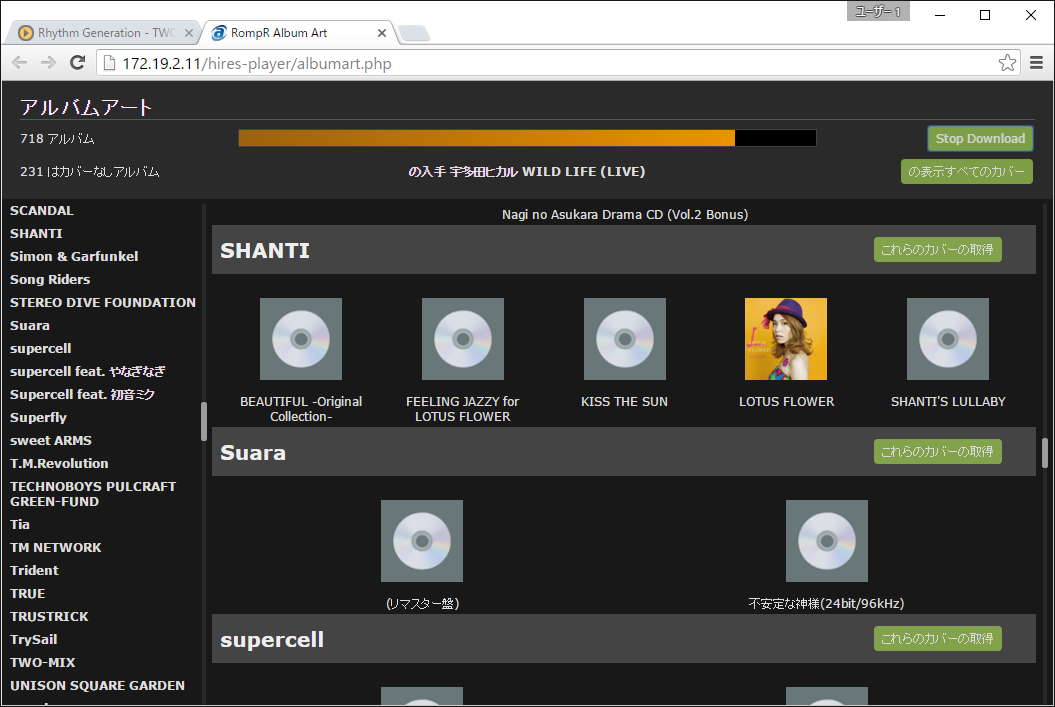Select TrySail in the artist sidebar
Screen dimensions: 1055x707
coord(34,640)
